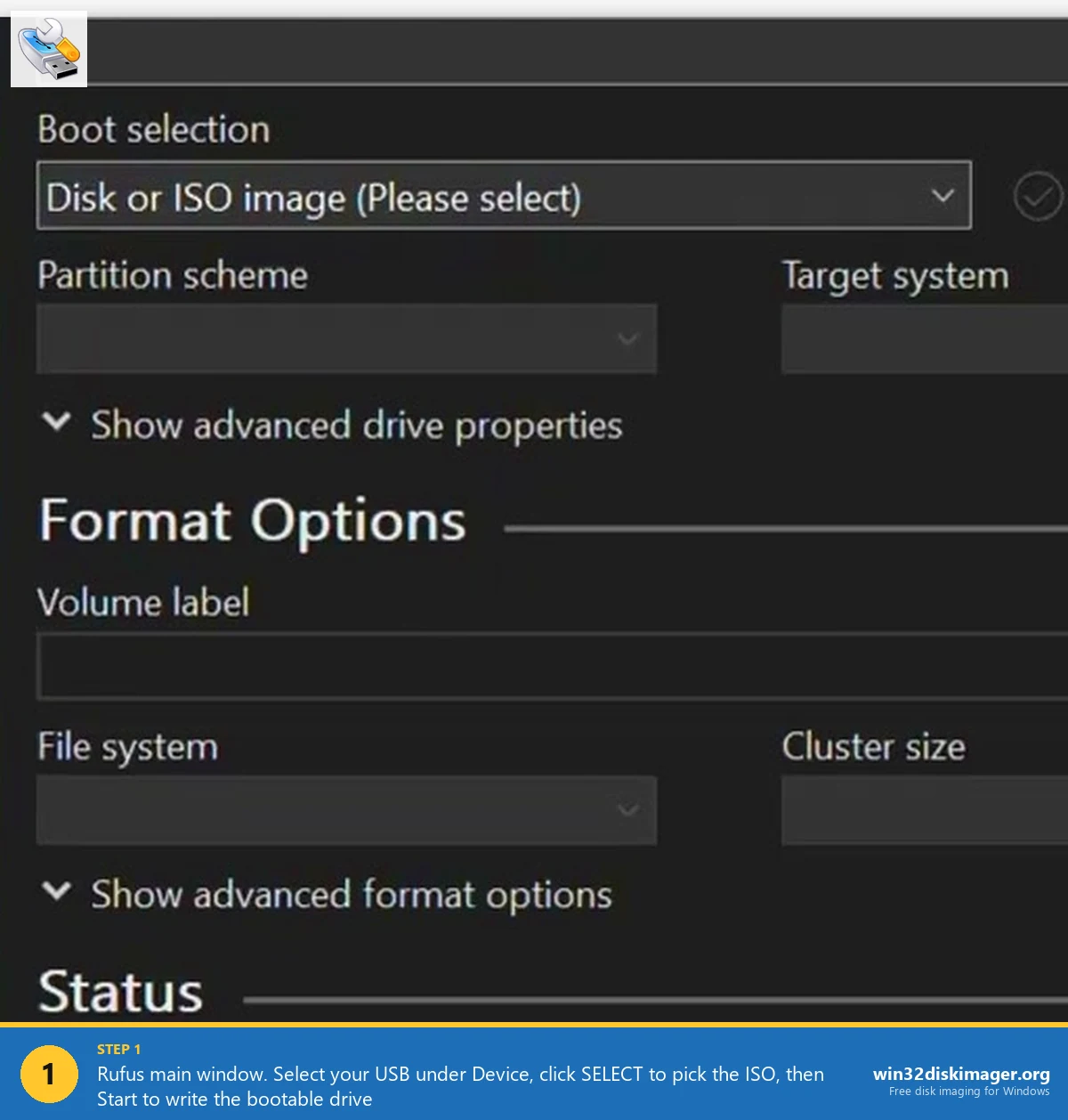Select Disk or ISO image option

pos(313,196)
